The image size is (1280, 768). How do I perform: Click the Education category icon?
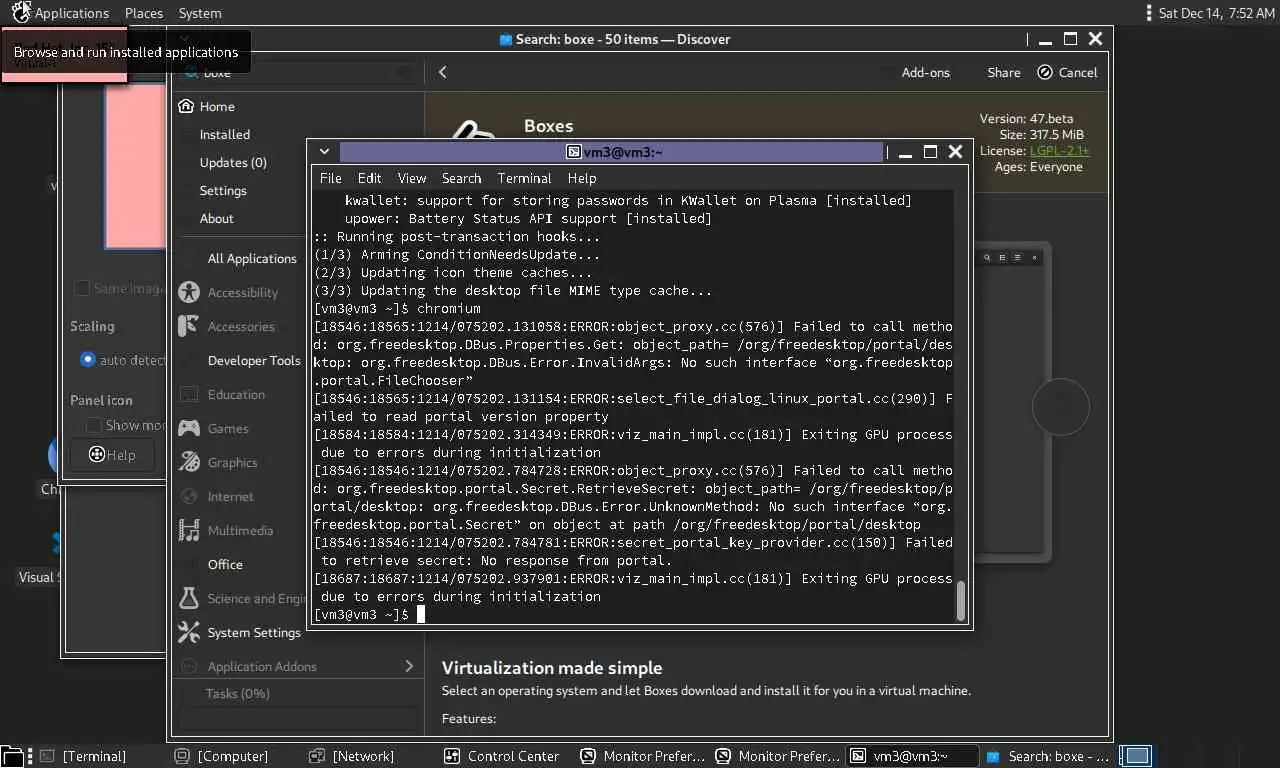point(188,394)
